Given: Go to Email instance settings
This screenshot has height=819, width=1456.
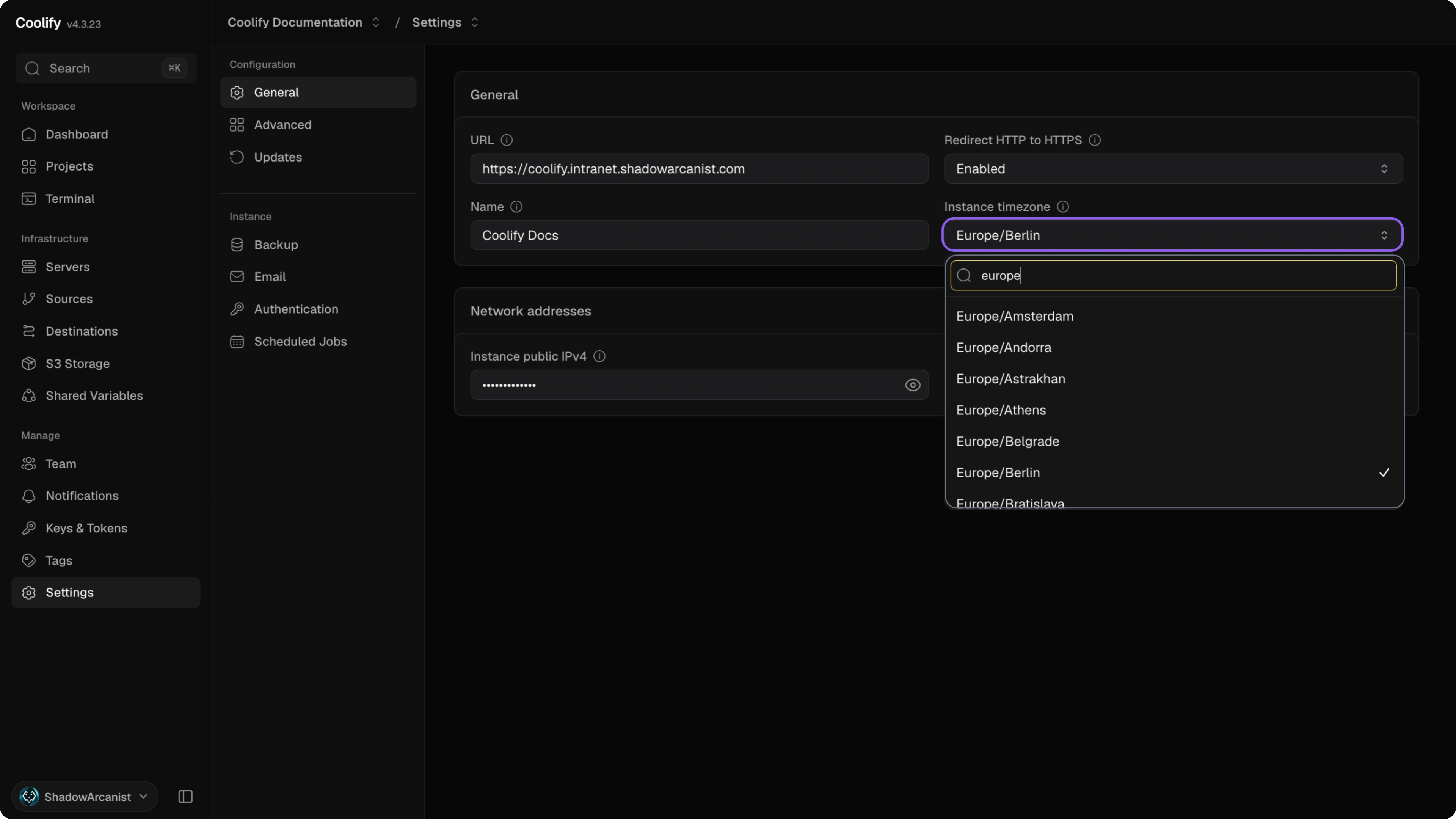Looking at the screenshot, I should click(x=318, y=276).
